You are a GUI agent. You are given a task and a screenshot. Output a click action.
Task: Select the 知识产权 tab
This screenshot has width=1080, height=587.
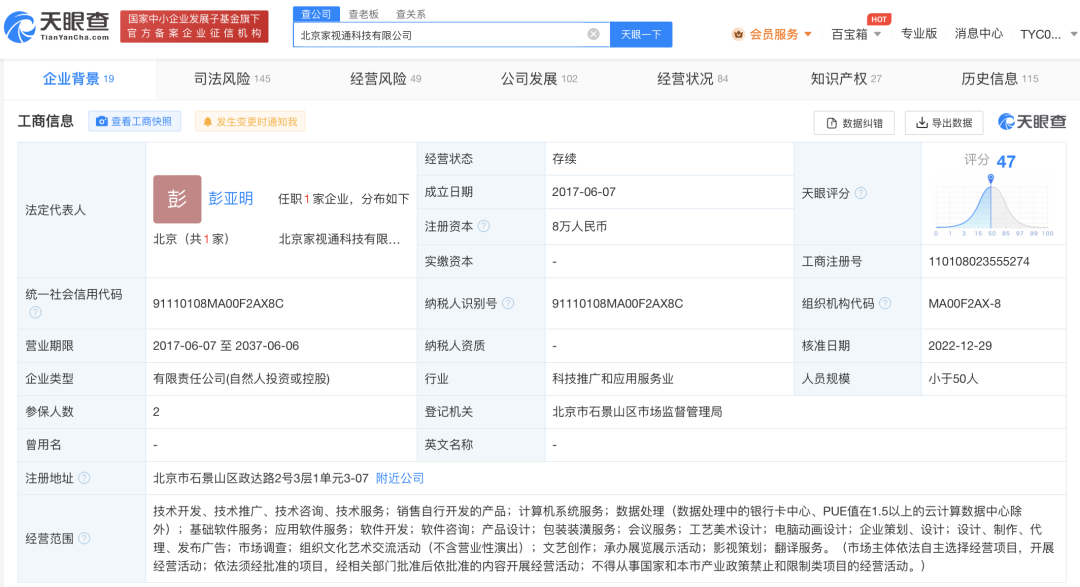846,79
